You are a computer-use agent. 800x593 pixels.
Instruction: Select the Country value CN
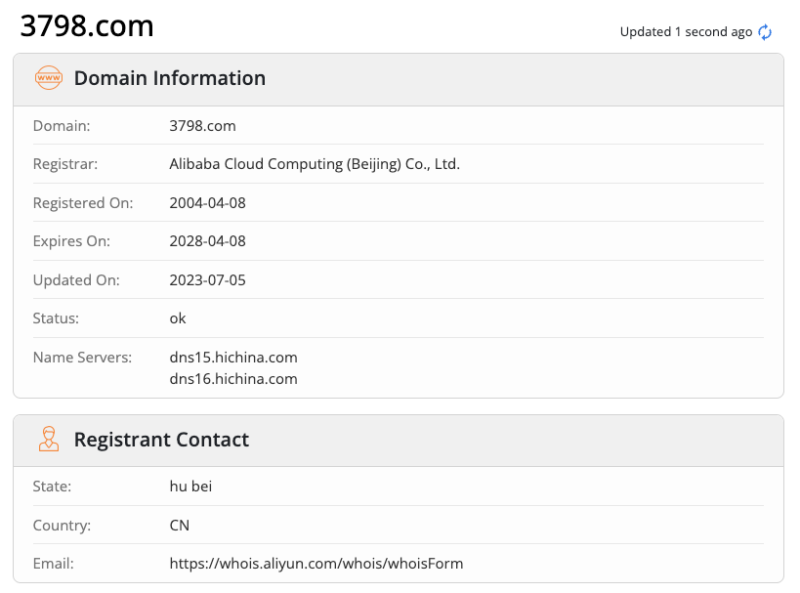coord(178,525)
